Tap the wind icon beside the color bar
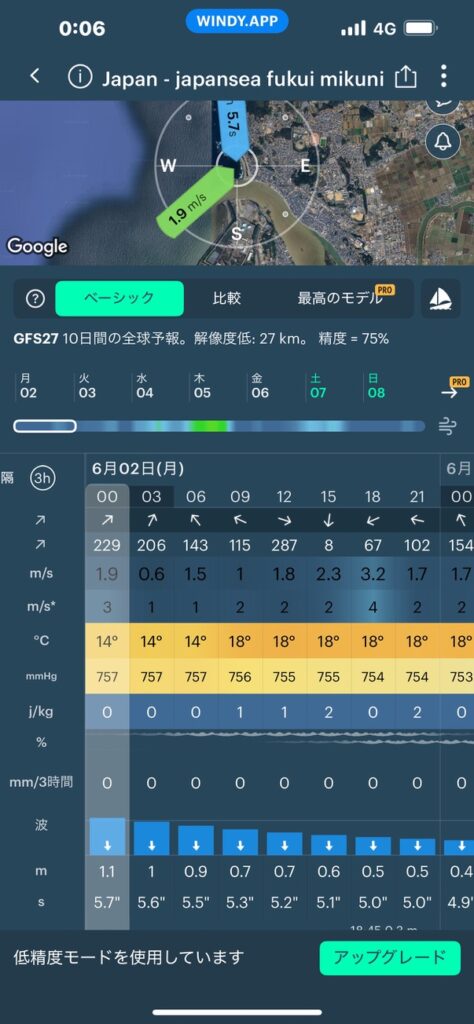This screenshot has height=1024, width=474. pos(447,427)
